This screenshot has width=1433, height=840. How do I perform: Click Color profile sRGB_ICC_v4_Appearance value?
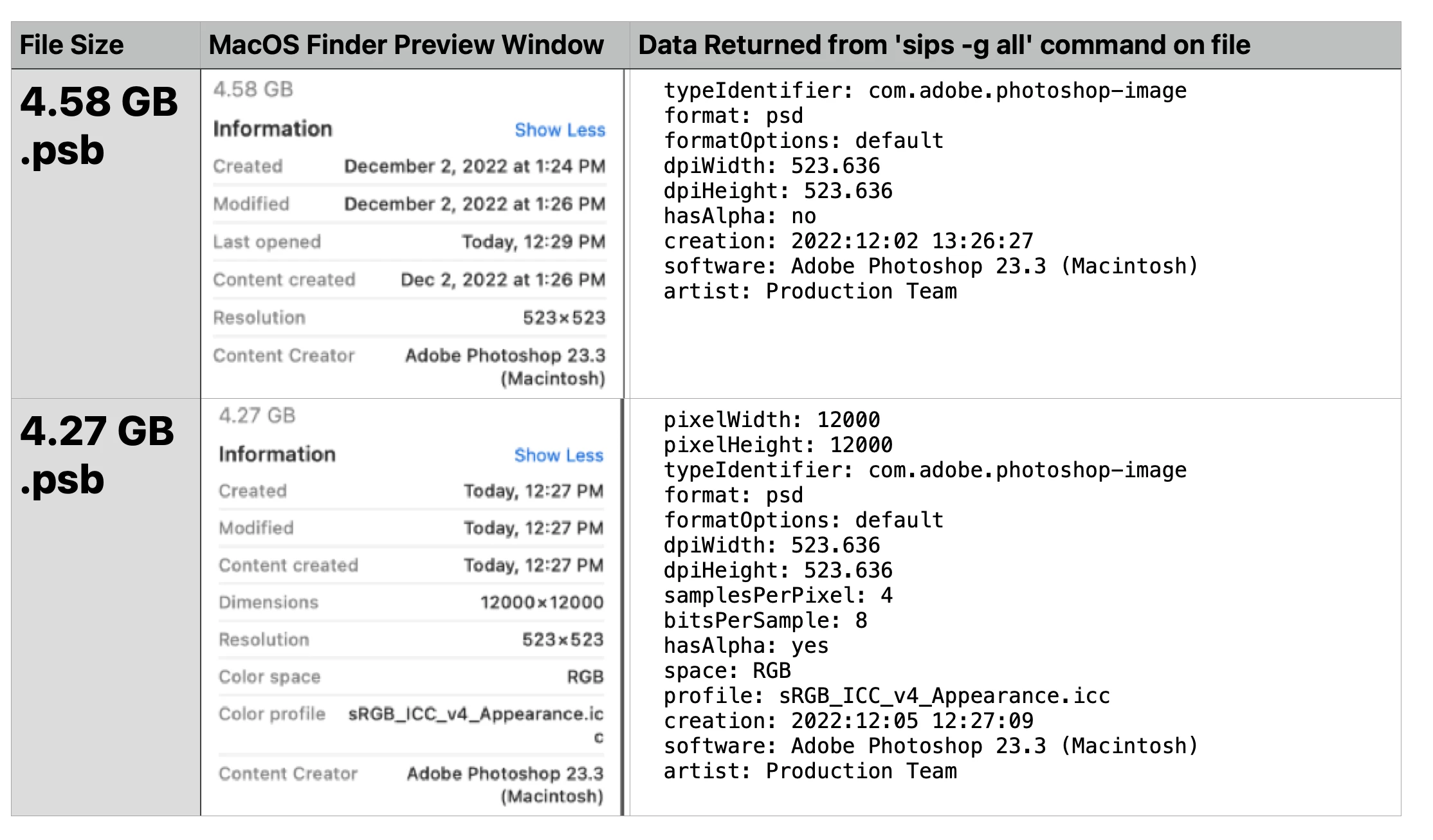[475, 715]
